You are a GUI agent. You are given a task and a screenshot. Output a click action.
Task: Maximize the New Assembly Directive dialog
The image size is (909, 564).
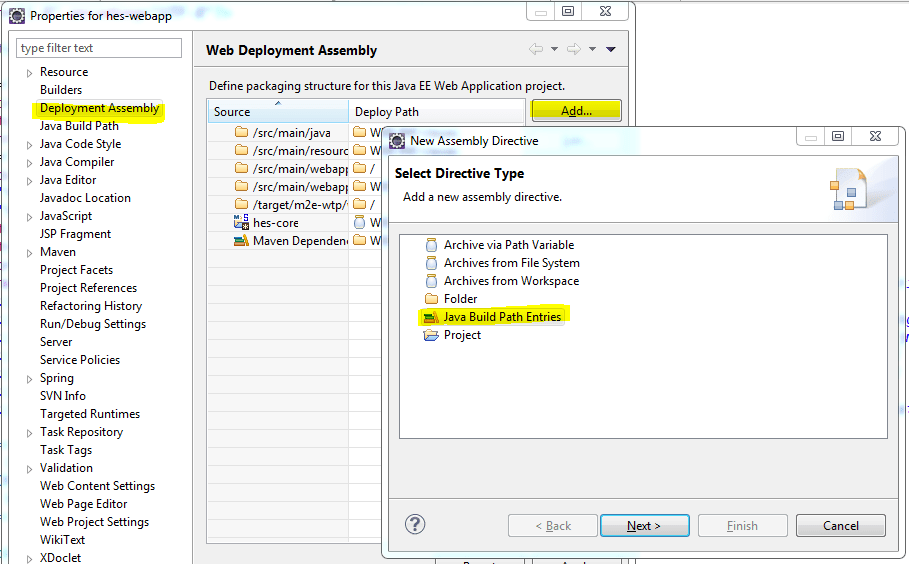point(838,136)
